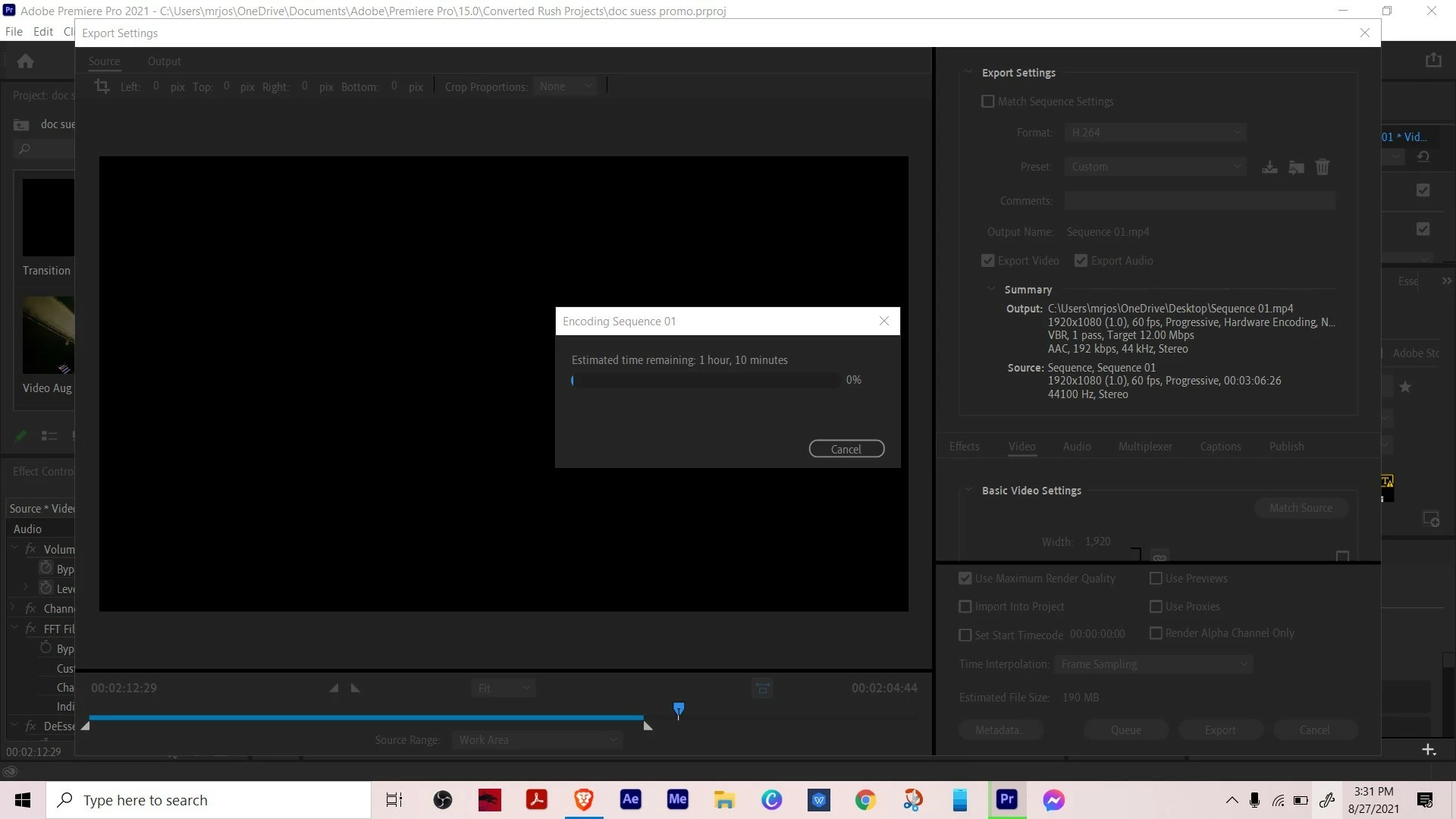Click the save preset icon
The width and height of the screenshot is (1456, 819).
(1269, 167)
